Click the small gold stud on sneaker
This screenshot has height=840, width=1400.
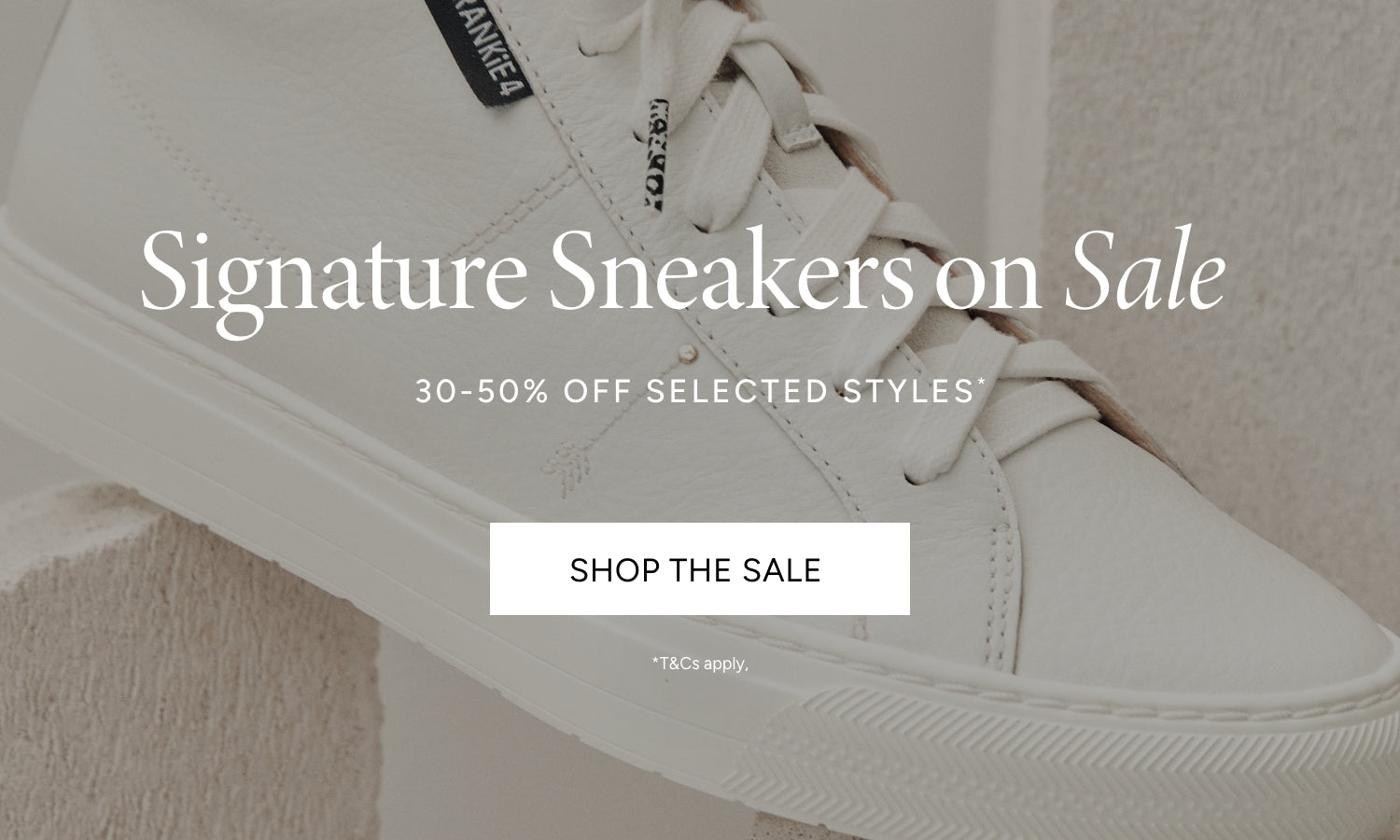[689, 353]
